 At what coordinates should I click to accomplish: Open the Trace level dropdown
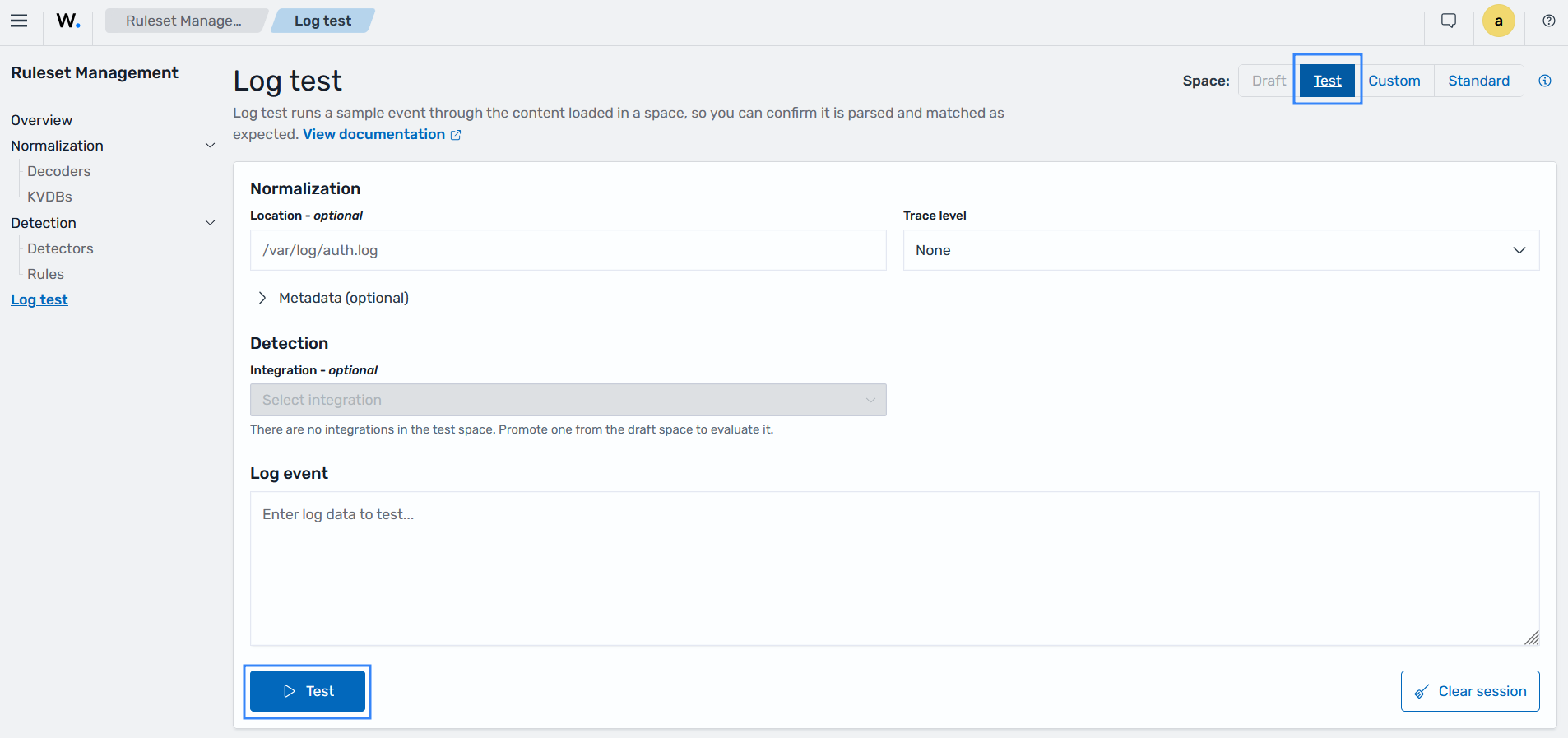click(1221, 250)
